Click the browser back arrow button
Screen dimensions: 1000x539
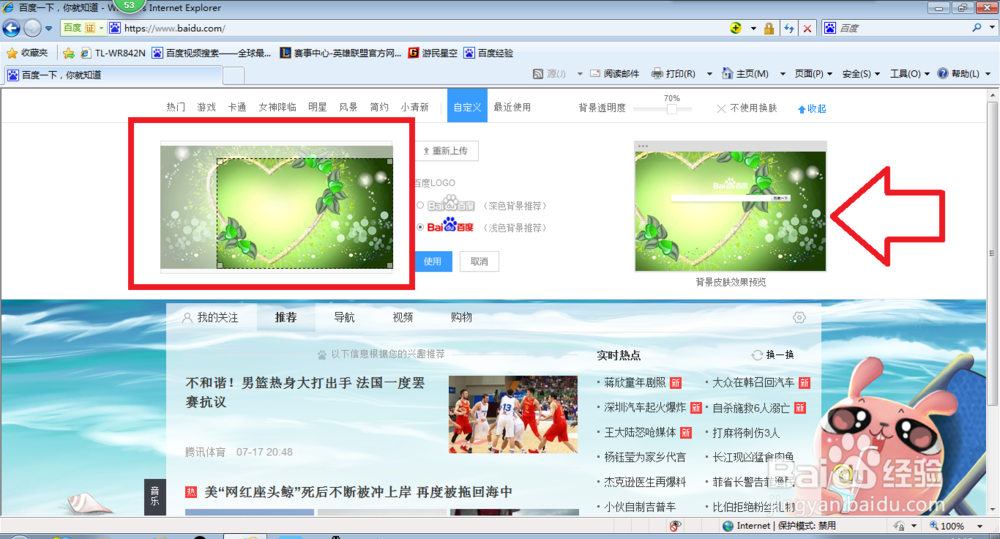click(12, 28)
